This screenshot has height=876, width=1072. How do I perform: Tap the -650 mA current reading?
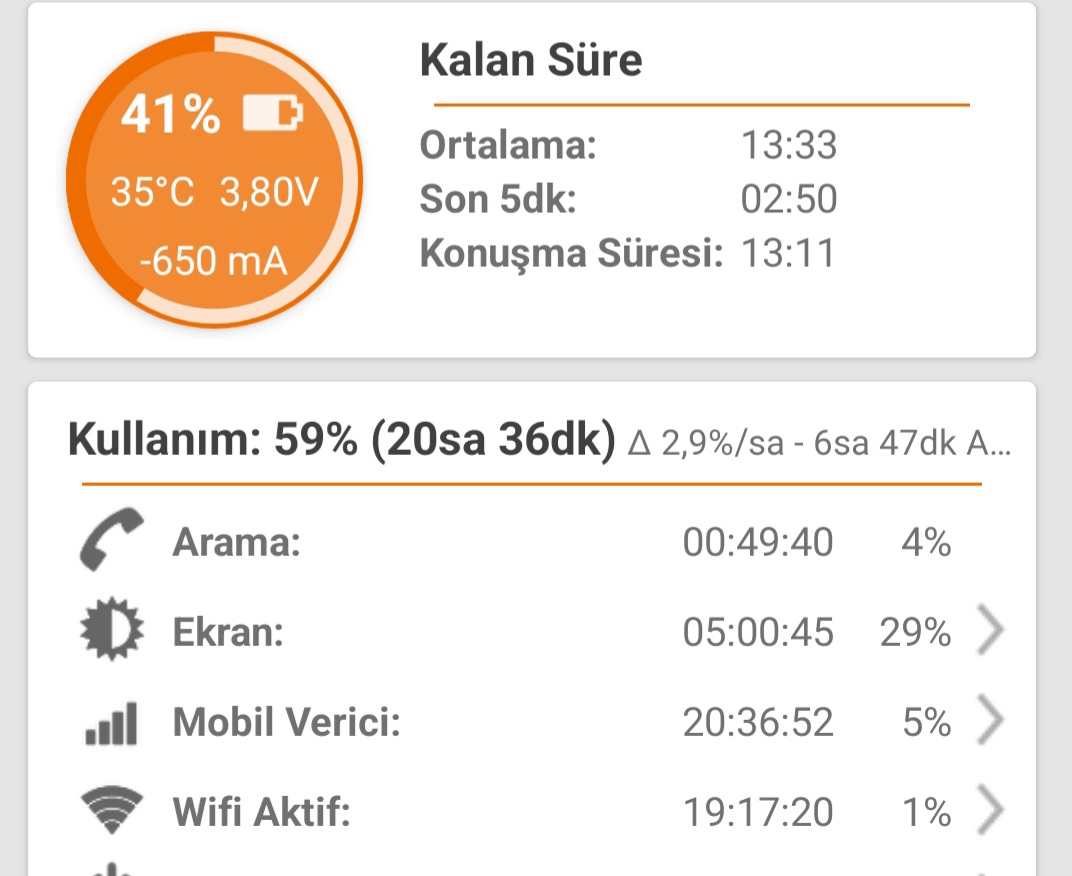coord(213,261)
